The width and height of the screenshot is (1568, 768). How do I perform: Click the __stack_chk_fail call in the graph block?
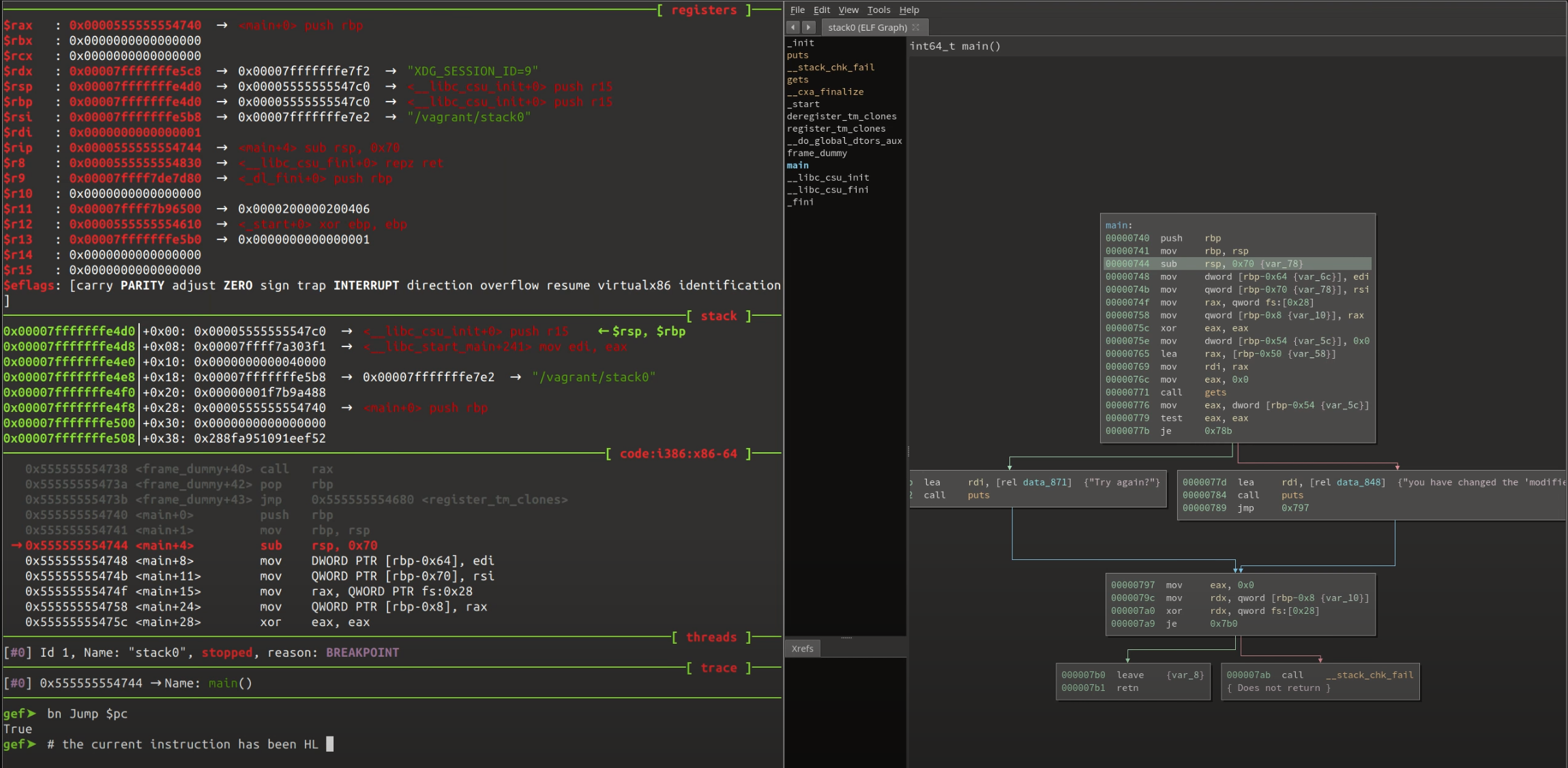[x=1369, y=675]
